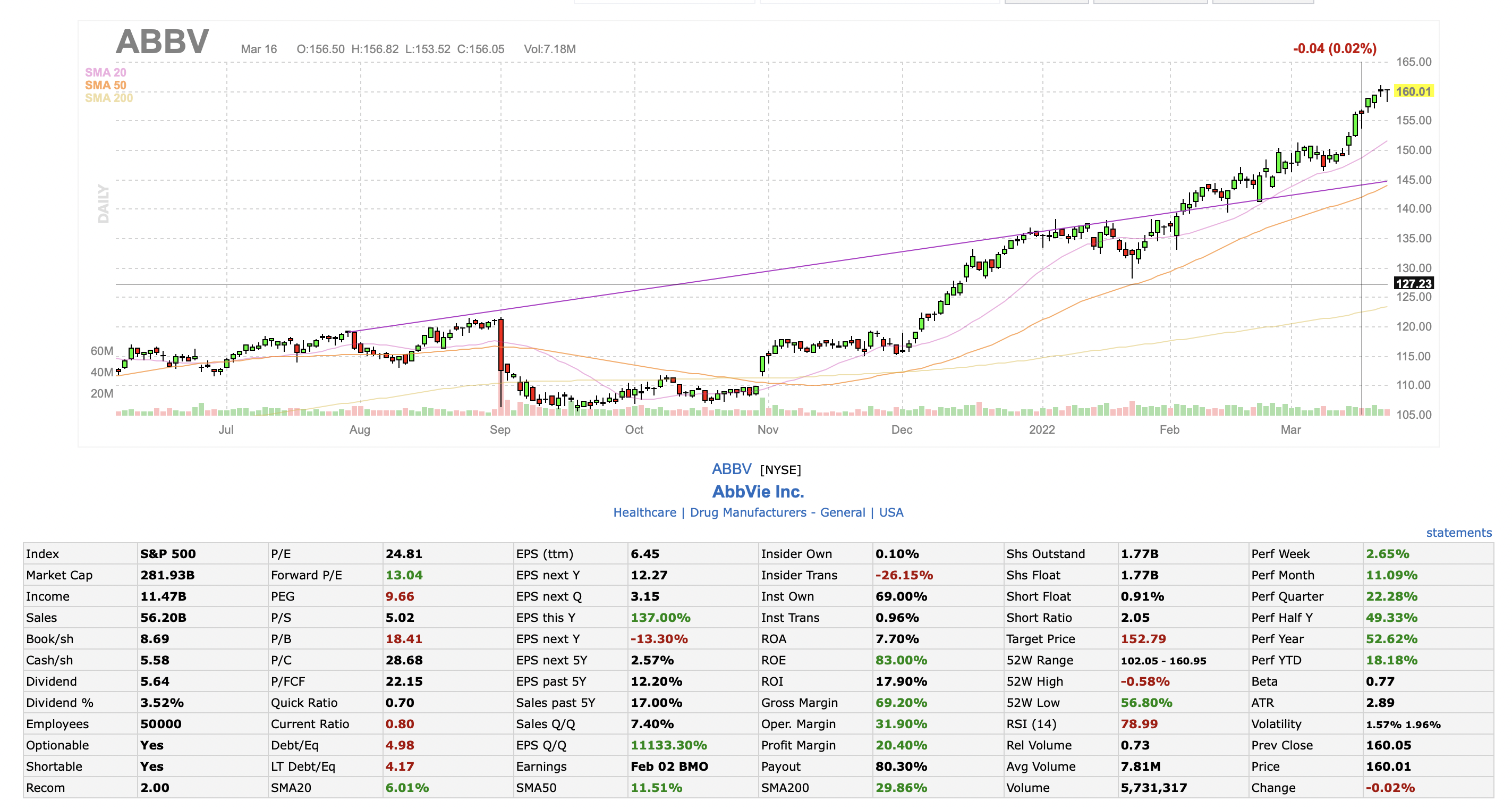Click the USA country link
This screenshot has width=1512, height=809.
891,512
